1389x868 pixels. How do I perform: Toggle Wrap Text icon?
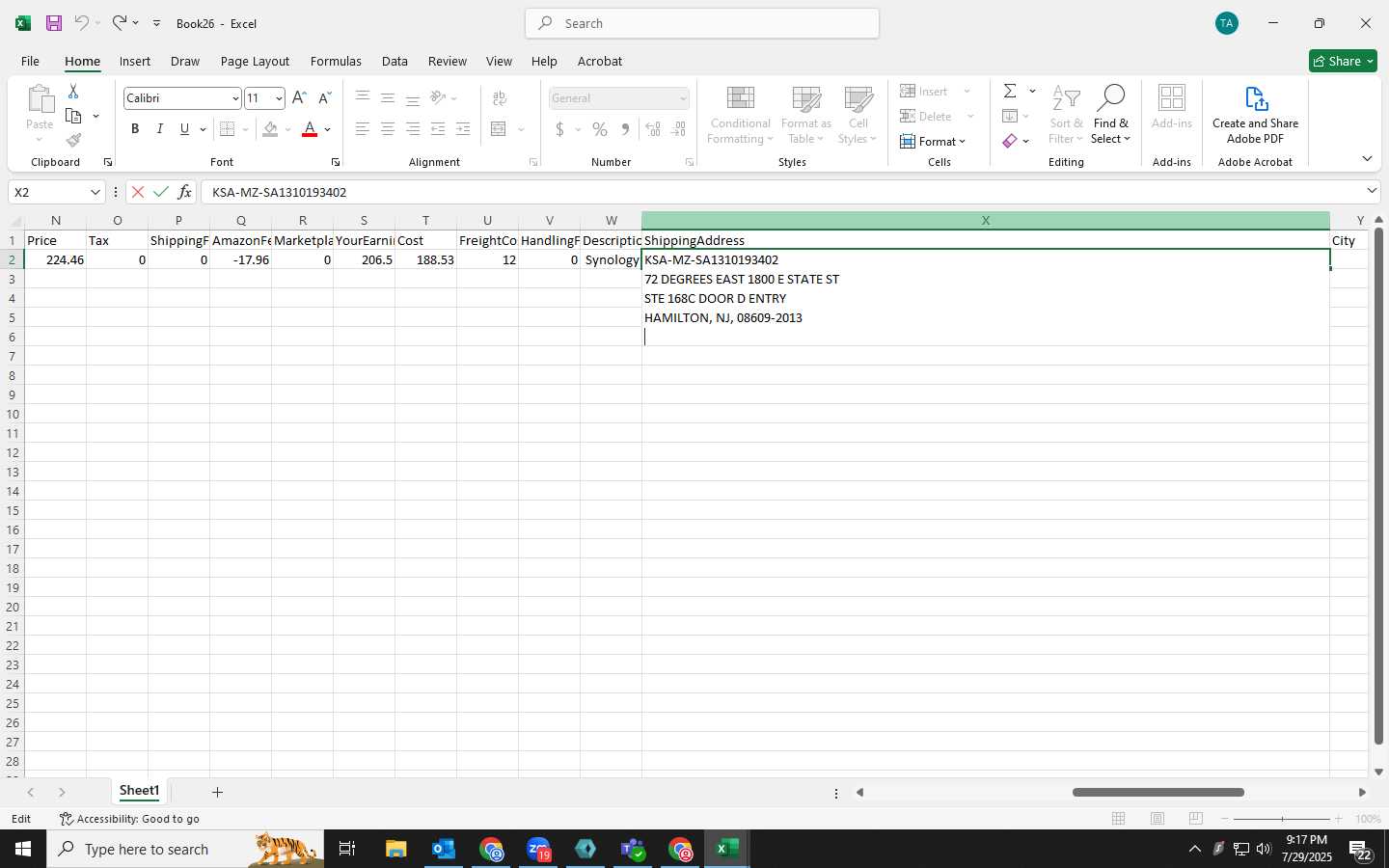point(500,98)
